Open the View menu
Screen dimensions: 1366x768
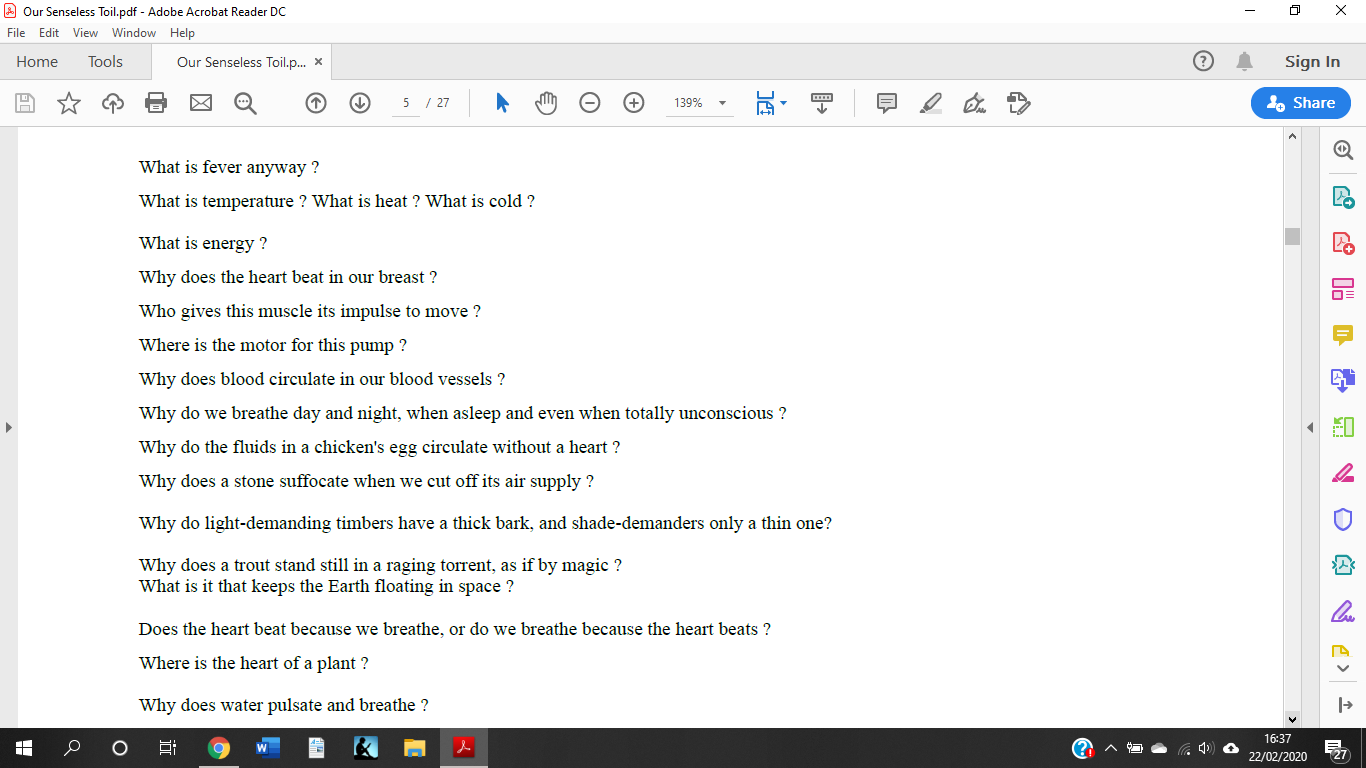(x=85, y=33)
